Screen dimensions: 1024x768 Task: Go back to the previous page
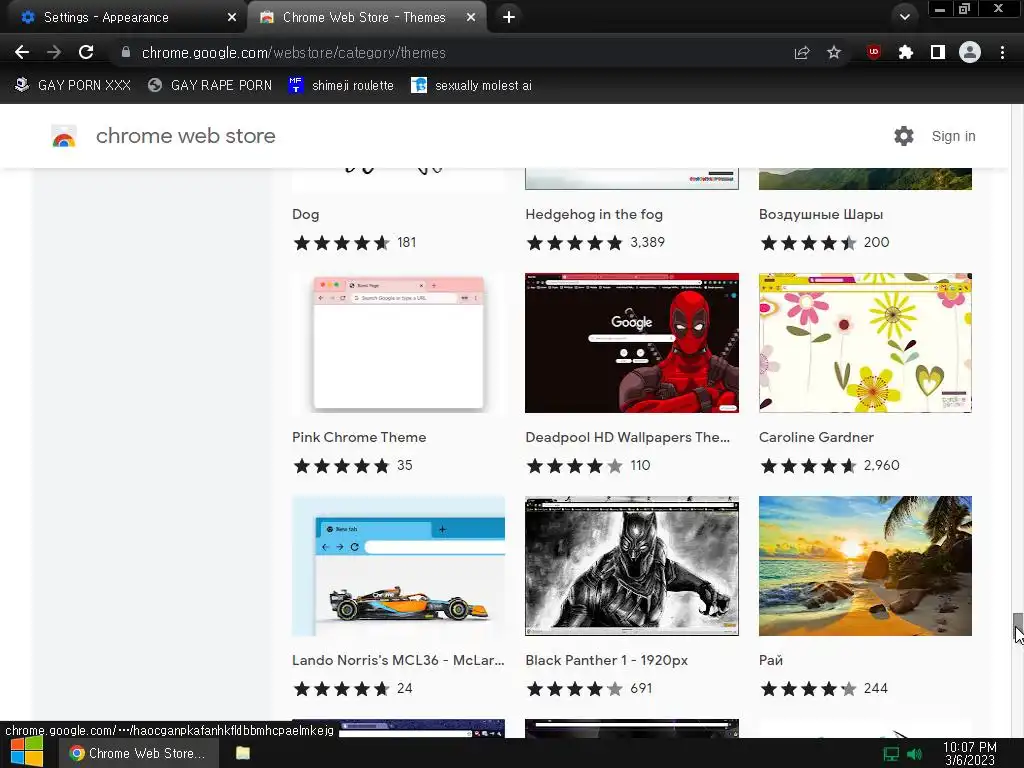pos(22,52)
